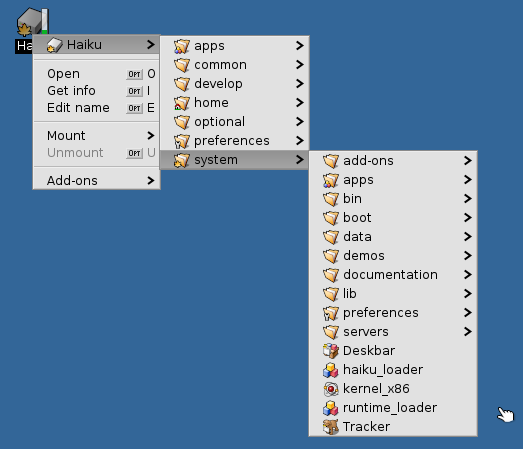Click the Tracker dog icon
The width and height of the screenshot is (523, 449).
(331, 427)
